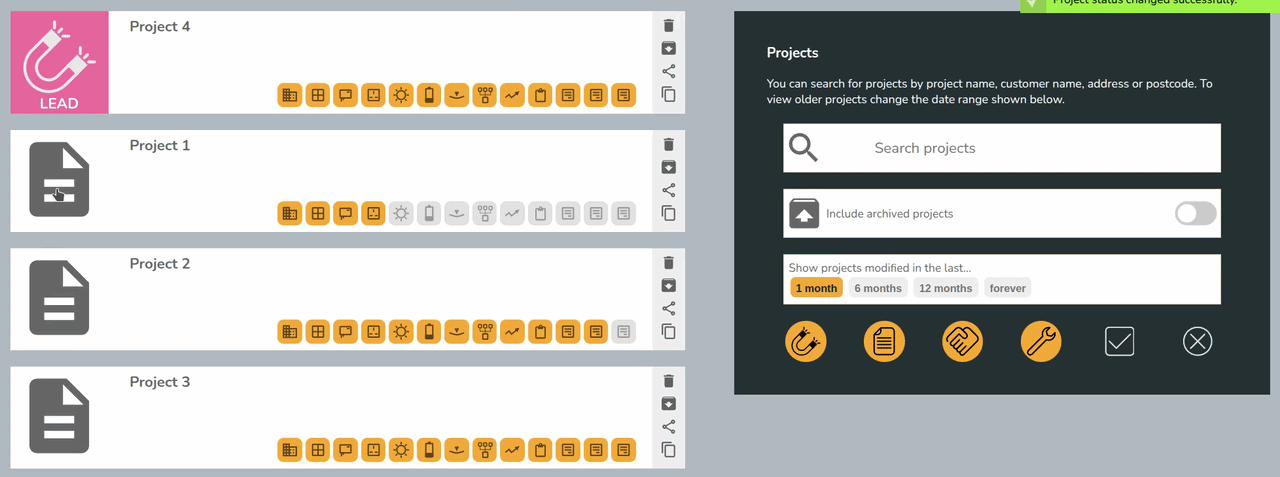The image size is (1280, 477).
Task: Duplicate Project 4 with the copy icon
Action: pos(669,95)
